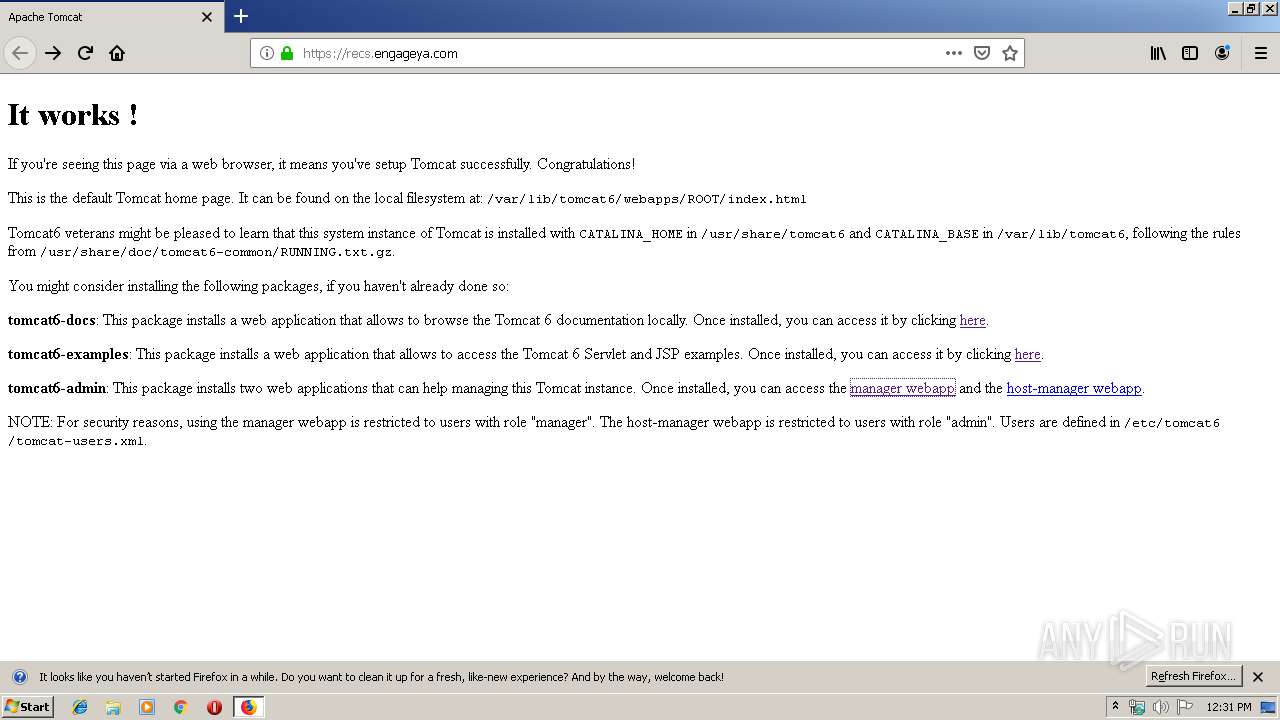The width and height of the screenshot is (1280, 720).
Task: Click the tomcat6-examples package name
Action: (x=68, y=354)
